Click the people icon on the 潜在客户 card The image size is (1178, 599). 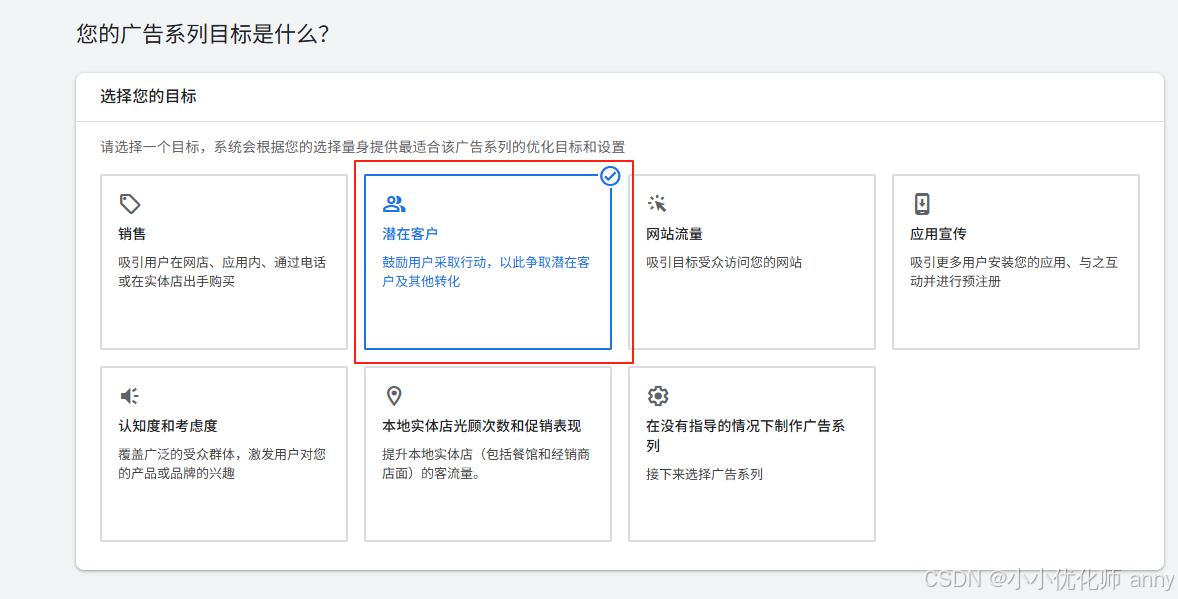394,204
